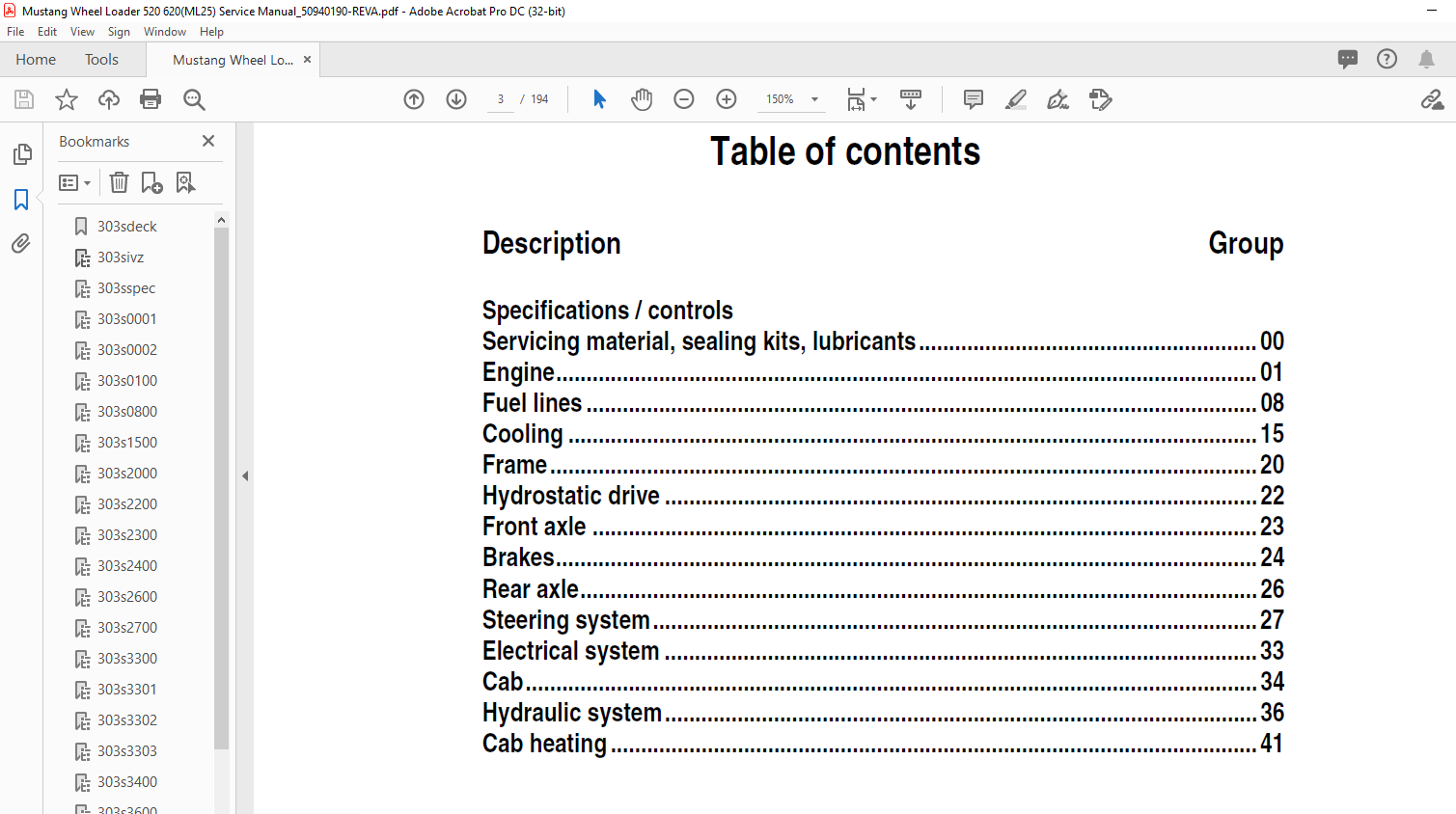1456x814 pixels.
Task: Collapse navigation pane with left arrow
Action: pos(245,475)
